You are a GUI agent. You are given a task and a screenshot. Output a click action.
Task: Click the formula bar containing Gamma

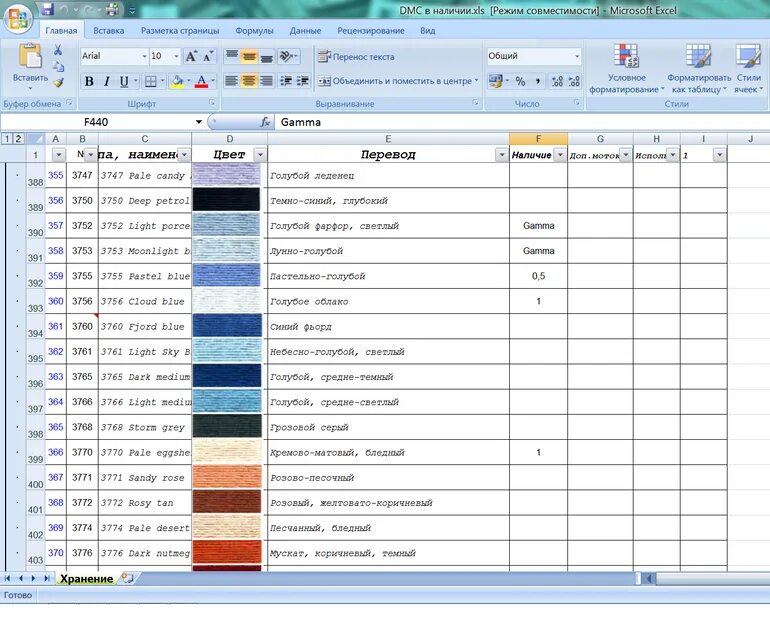[521, 122]
